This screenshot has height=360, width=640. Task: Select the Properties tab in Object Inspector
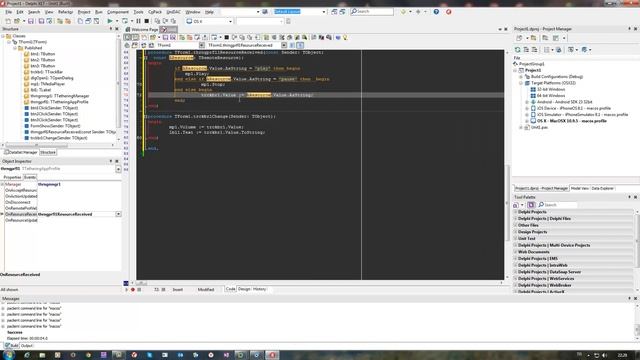click(12, 177)
